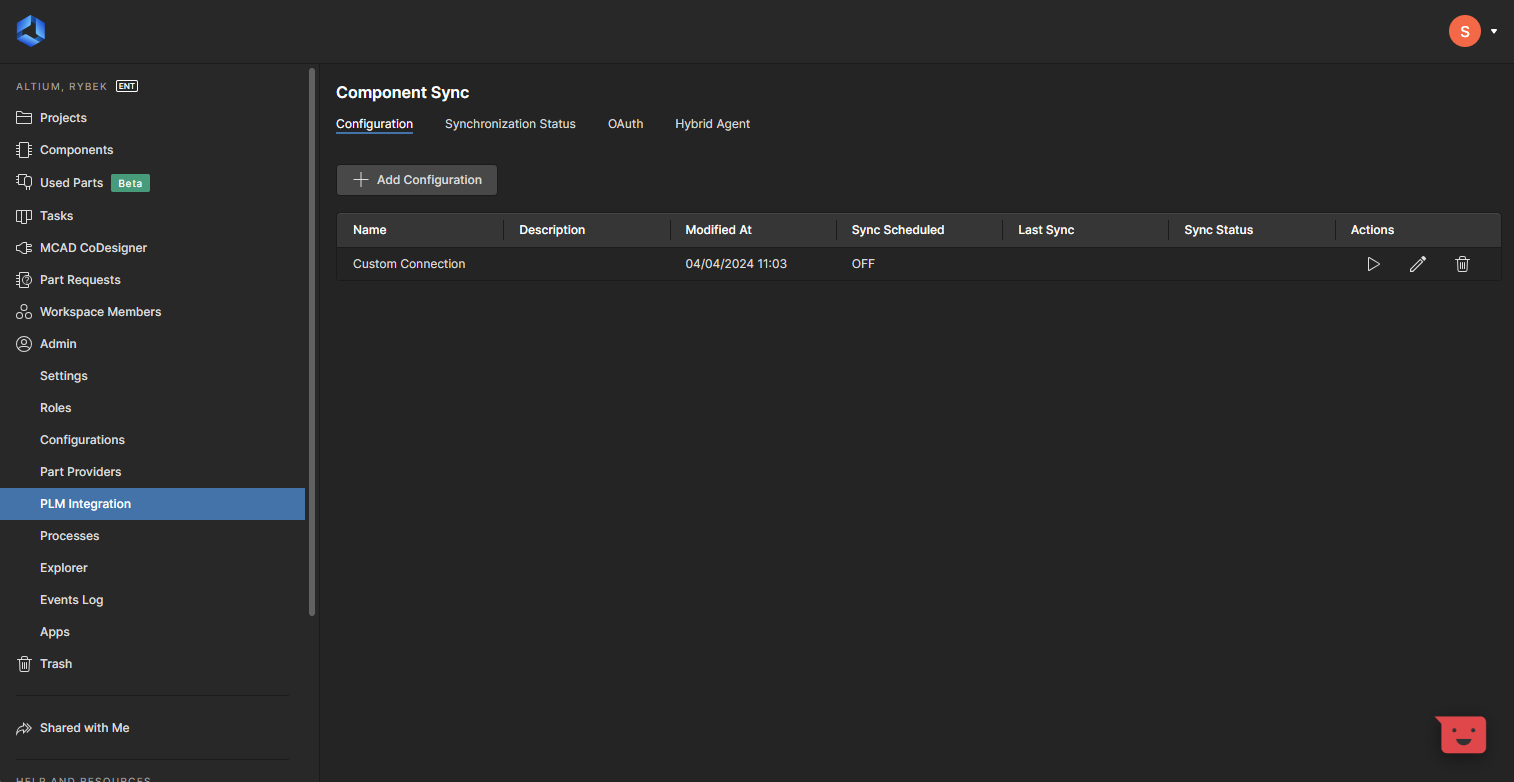Click the Trash bin icon
The width and height of the screenshot is (1514, 782).
coord(24,664)
